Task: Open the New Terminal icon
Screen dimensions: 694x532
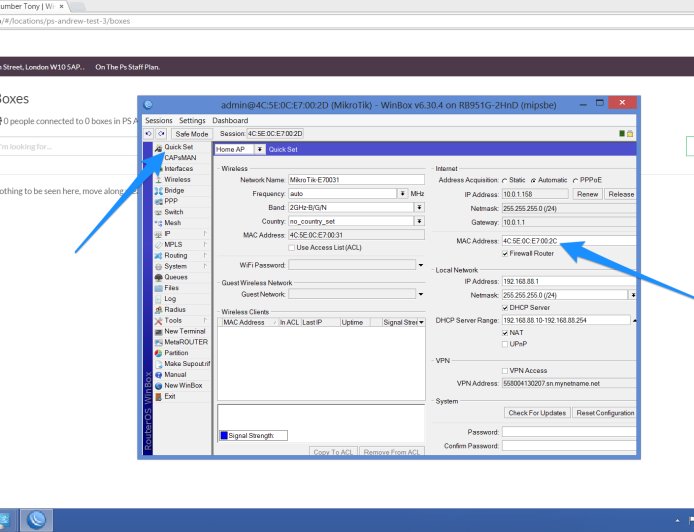Action: point(158,332)
